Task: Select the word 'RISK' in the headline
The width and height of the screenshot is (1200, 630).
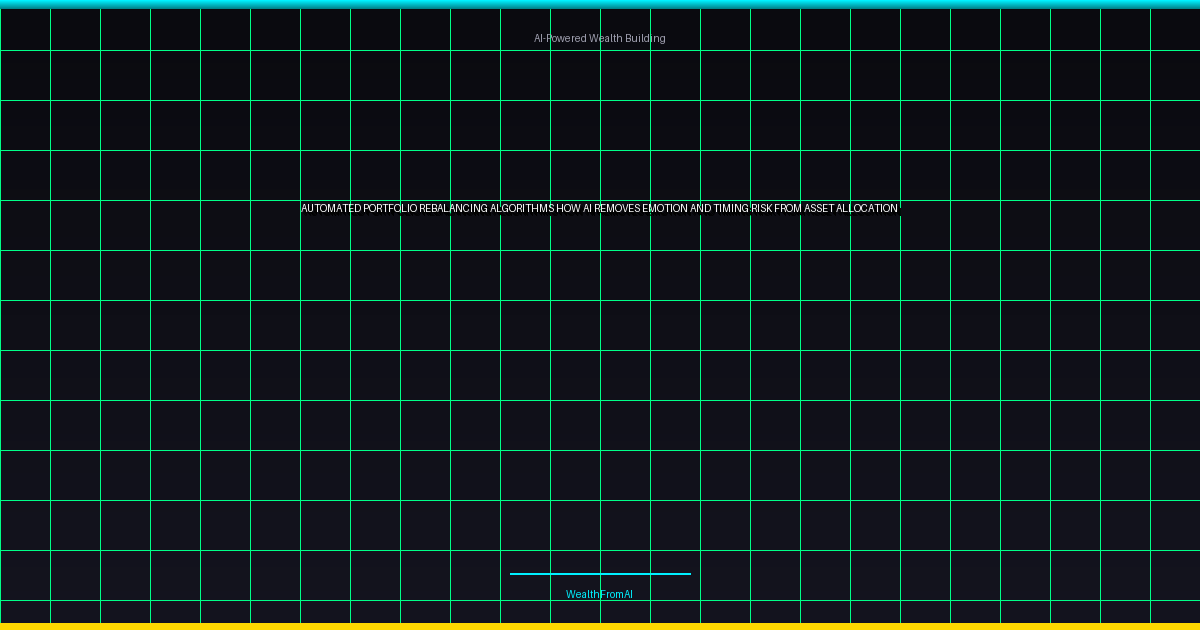Action: tap(762, 209)
